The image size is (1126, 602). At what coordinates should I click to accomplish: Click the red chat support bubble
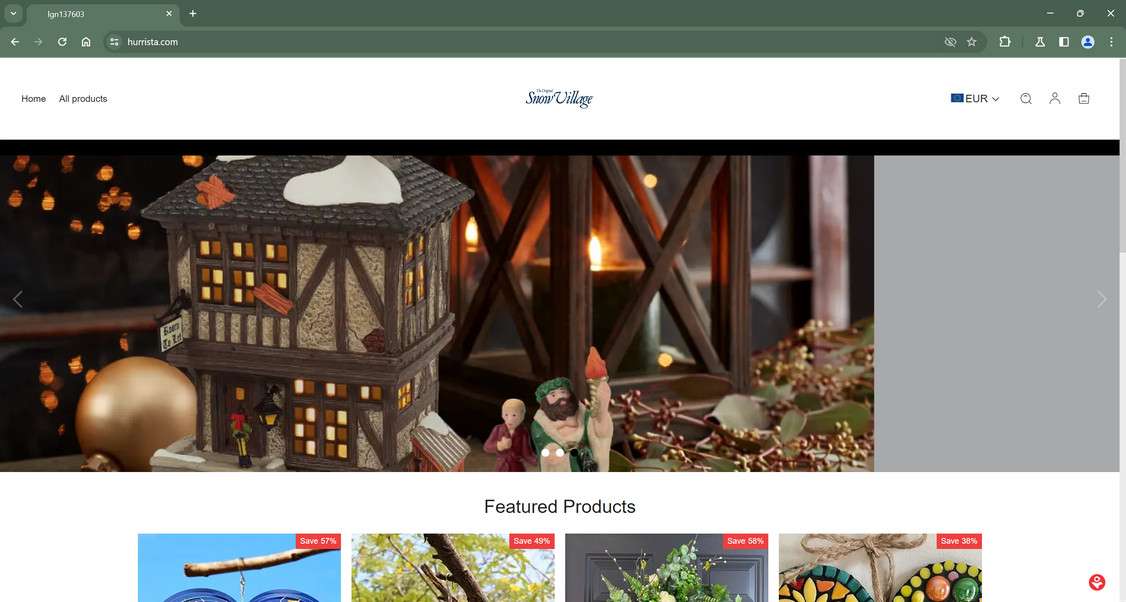(x=1097, y=582)
